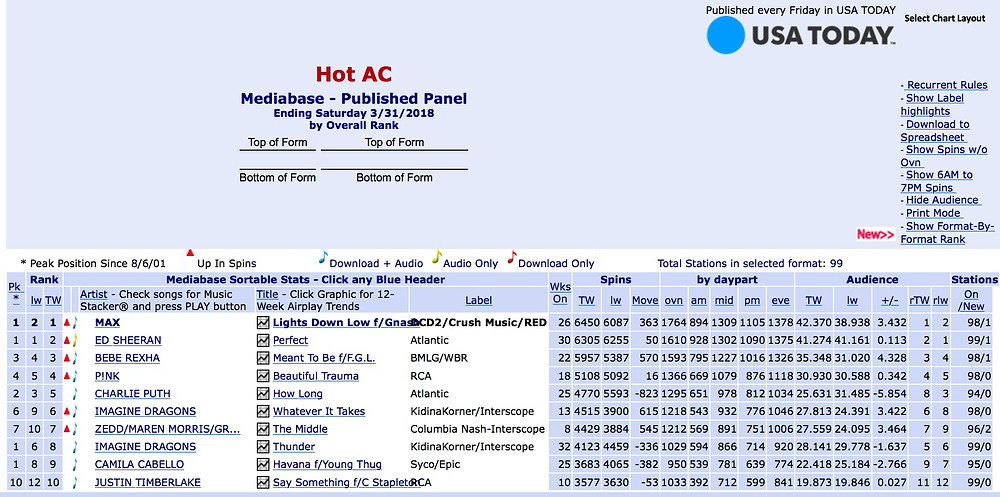
Task: Open the JUSTIN TIMBERLAKE artist link
Action: tap(147, 482)
